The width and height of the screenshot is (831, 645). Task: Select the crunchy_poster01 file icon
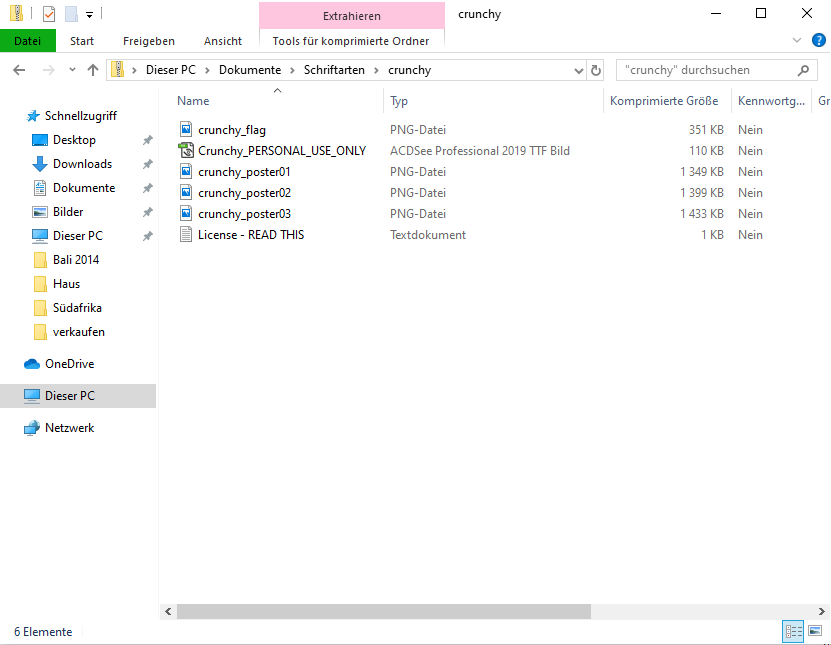pos(186,171)
